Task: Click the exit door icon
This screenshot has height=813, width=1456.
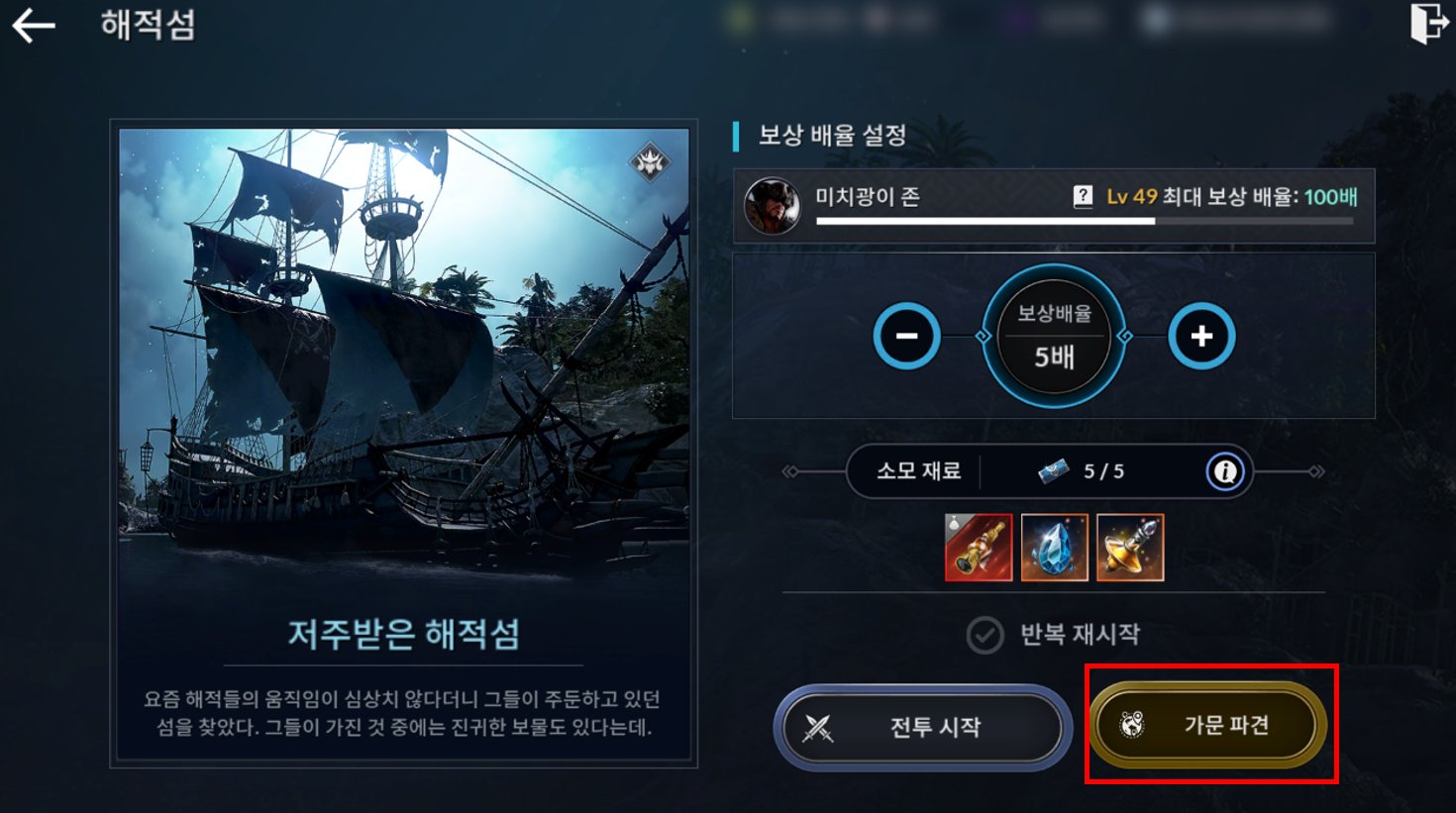Action: (x=1429, y=23)
